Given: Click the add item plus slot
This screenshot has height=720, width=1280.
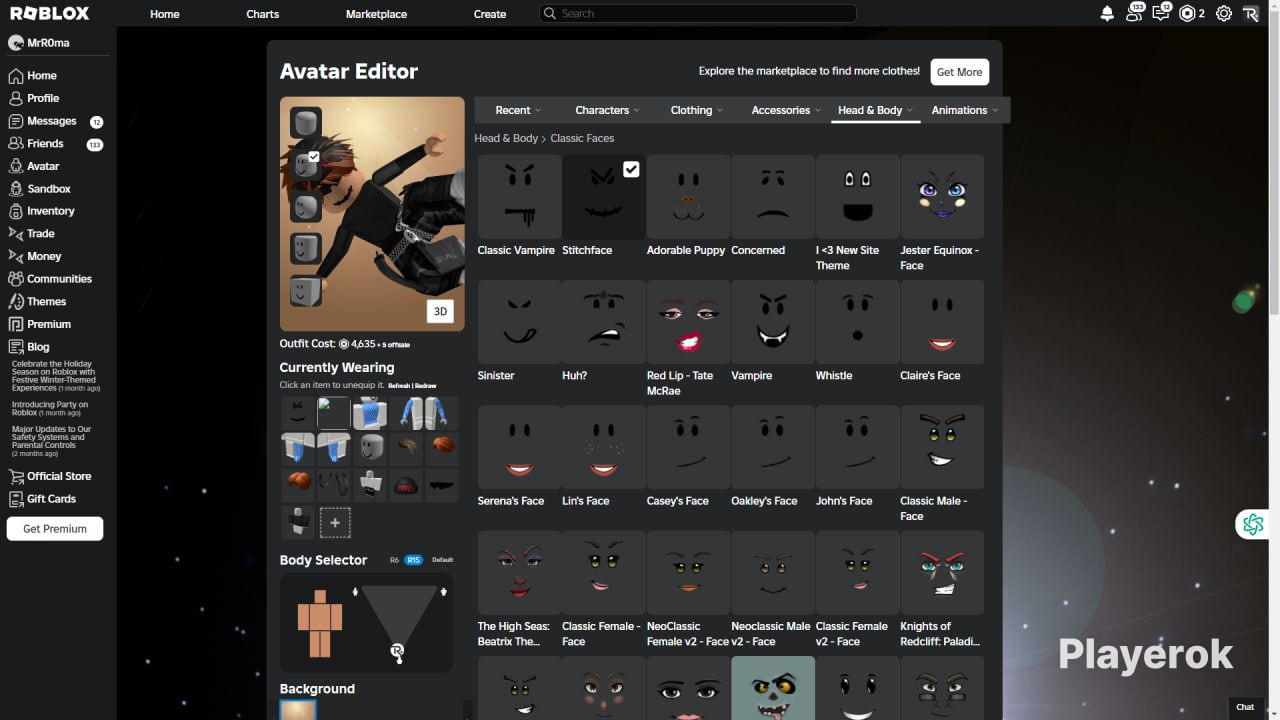Looking at the screenshot, I should (x=335, y=522).
